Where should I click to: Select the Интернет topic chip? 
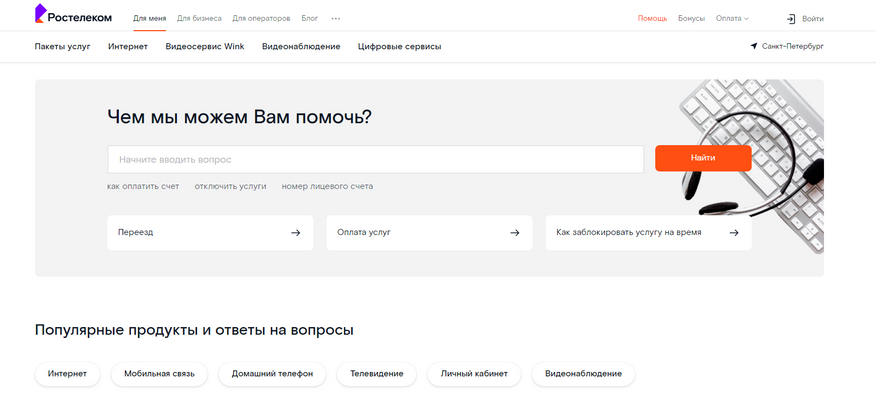tap(68, 374)
